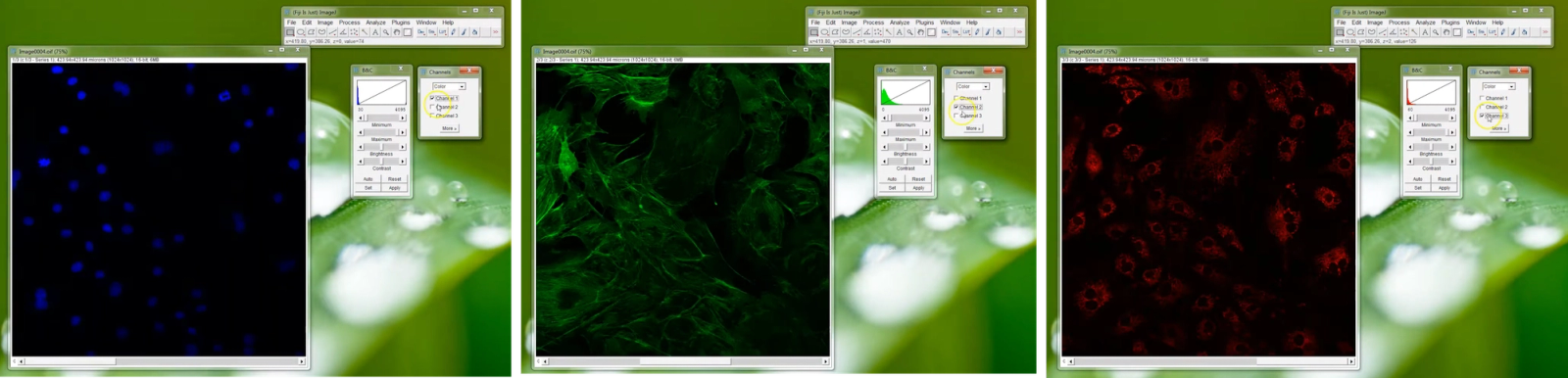Show more tools arrow in blue-image panel toolbar
1568x378 pixels.
coord(495,32)
